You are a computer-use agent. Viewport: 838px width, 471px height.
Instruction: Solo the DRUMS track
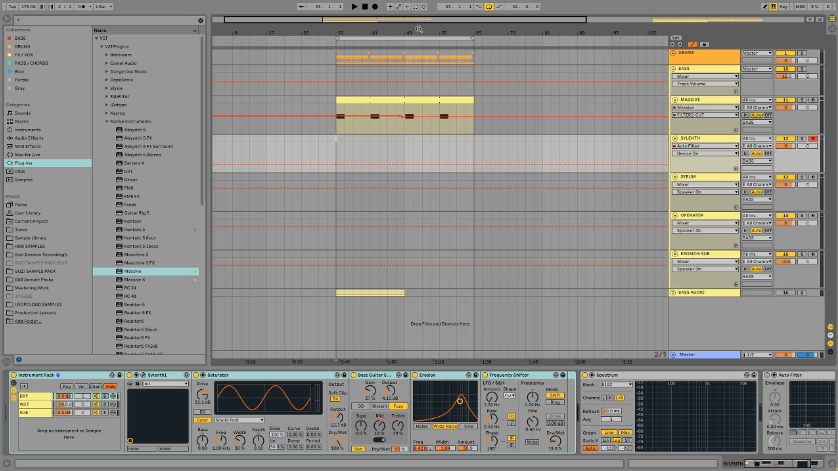point(802,53)
